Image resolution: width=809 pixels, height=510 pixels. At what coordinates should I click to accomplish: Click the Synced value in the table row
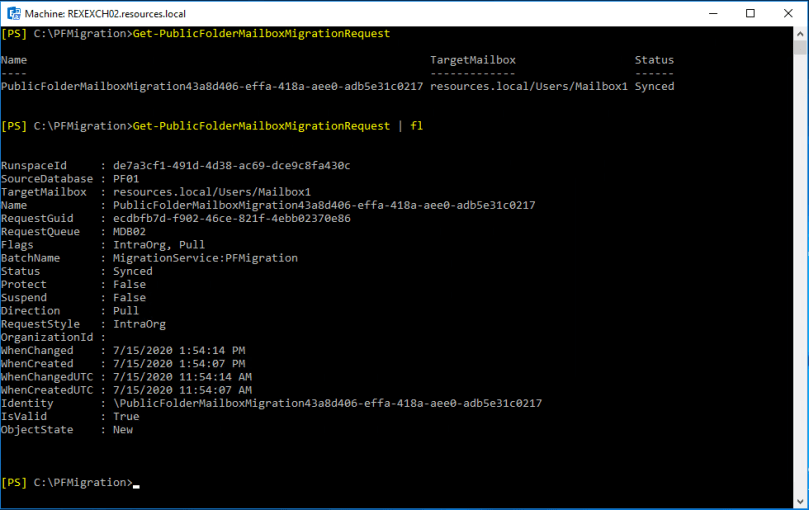[x=654, y=86]
